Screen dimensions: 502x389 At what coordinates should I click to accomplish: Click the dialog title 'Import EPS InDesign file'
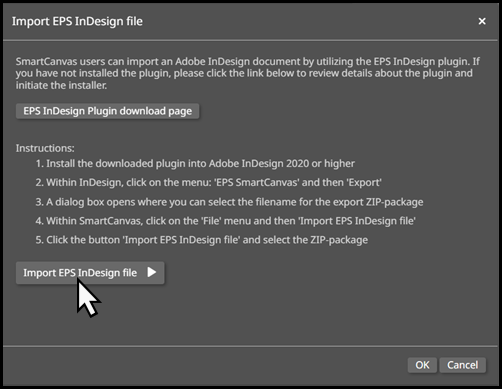[x=77, y=21]
